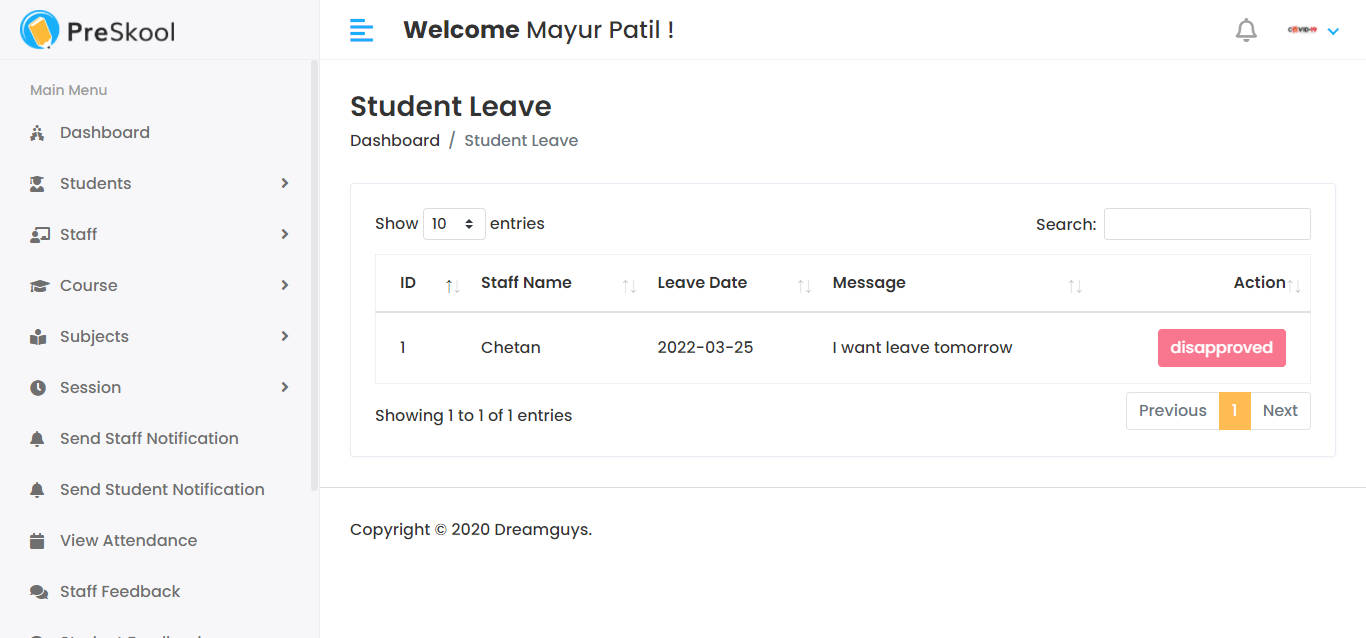Click inside the Search input field
This screenshot has width=1366, height=638.
coord(1206,223)
